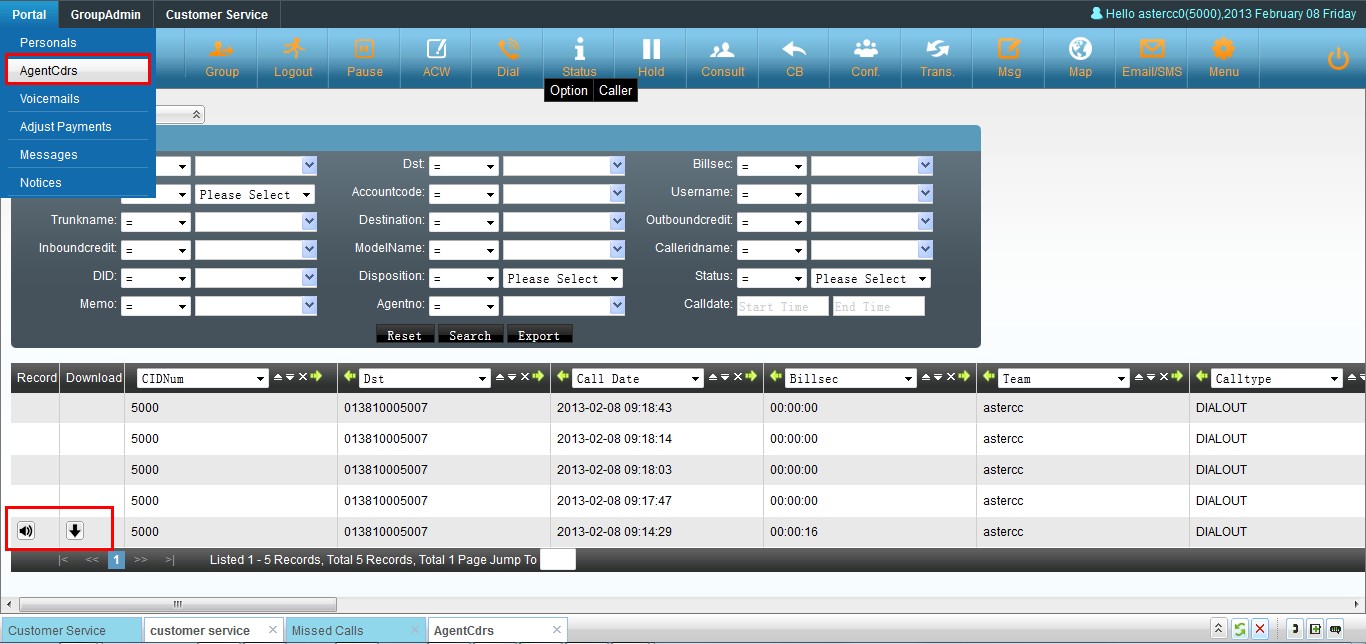Image resolution: width=1366 pixels, height=644 pixels.
Task: Click the Export button
Action: 539,335
